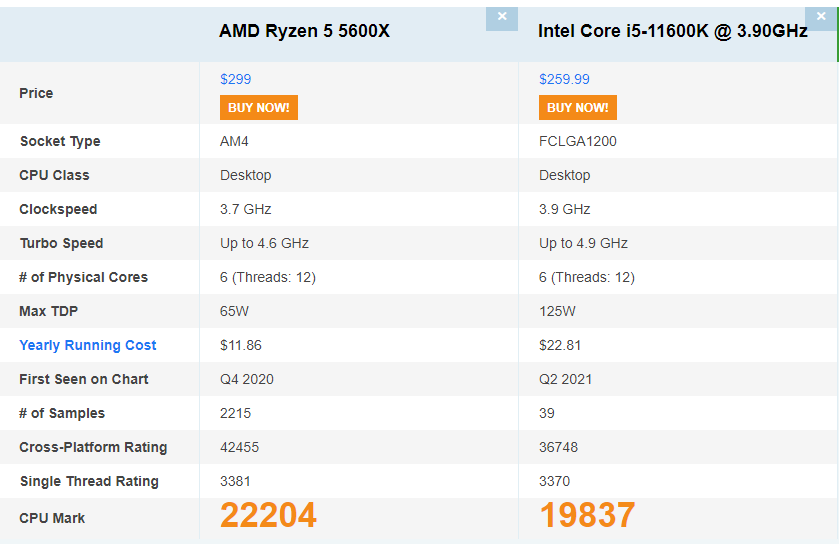This screenshot has width=839, height=544.
Task: Remove AMD Ryzen 5 5600X column with X icon
Action: pyautogui.click(x=502, y=19)
